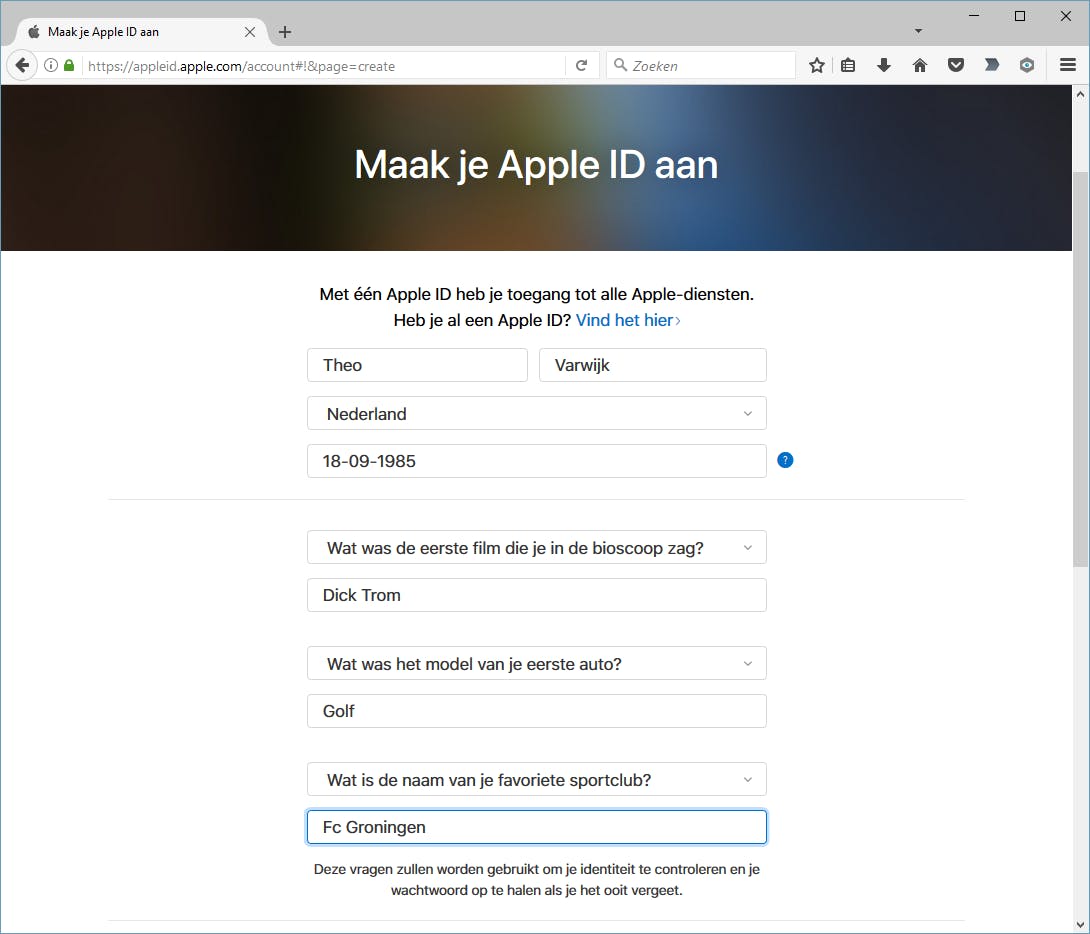Open the first-car model question dropdown
The width and height of the screenshot is (1090, 934).
tap(537, 664)
